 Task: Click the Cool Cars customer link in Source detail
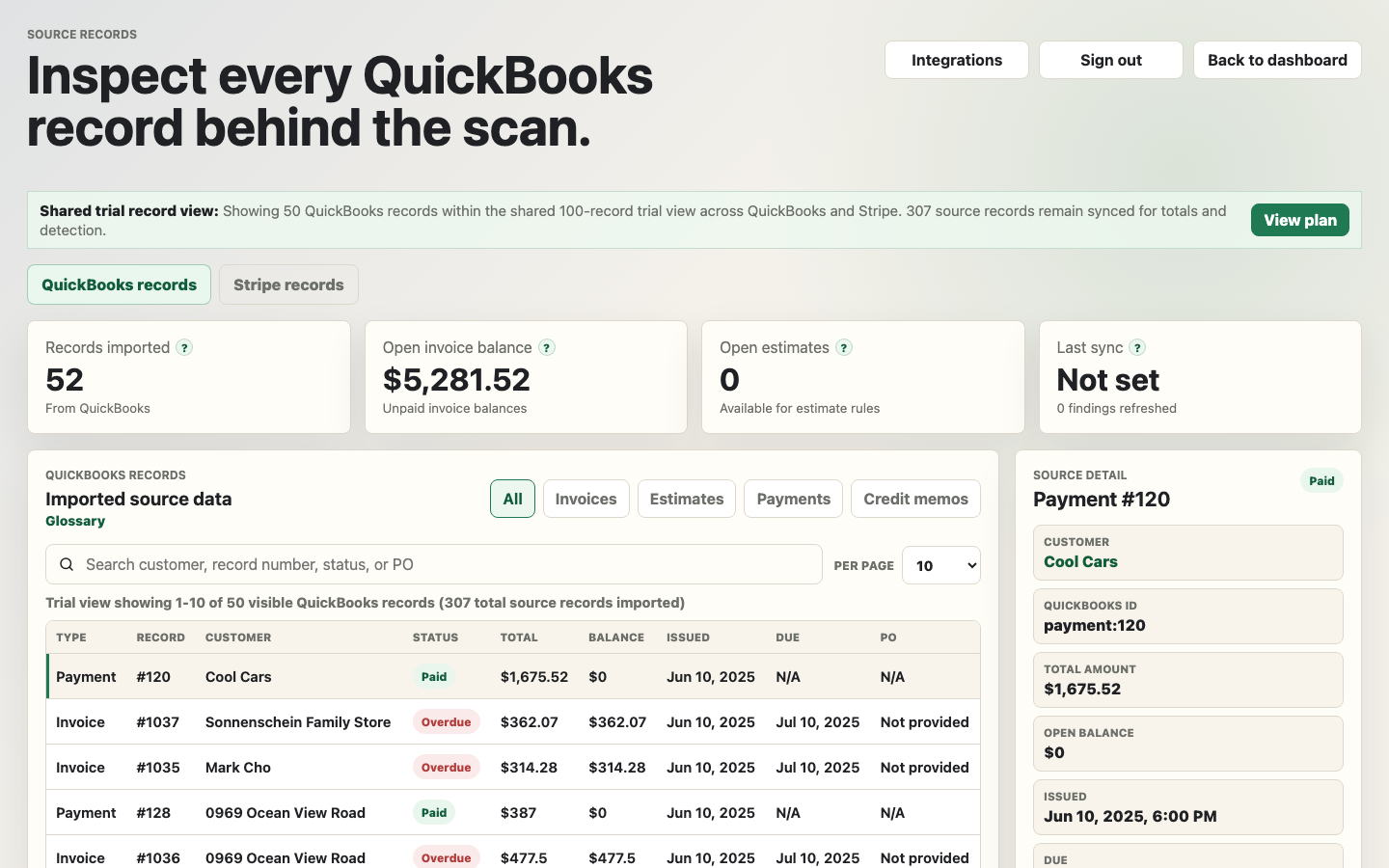[x=1080, y=561]
